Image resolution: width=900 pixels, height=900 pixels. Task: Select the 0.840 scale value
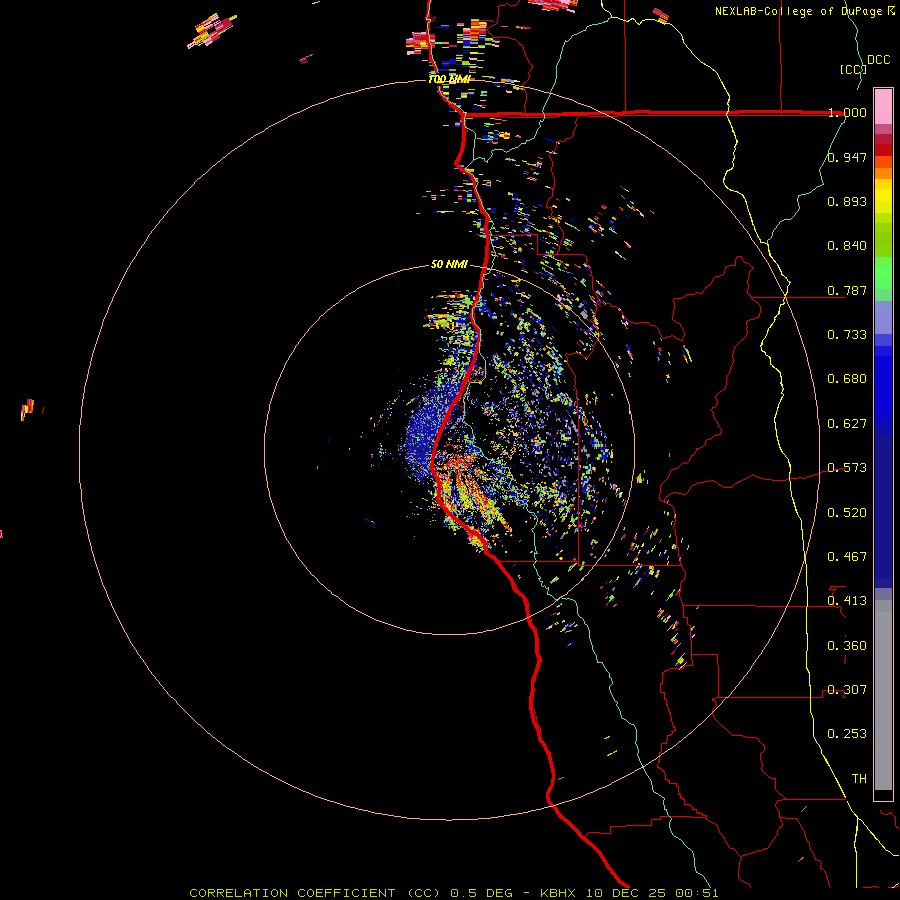[x=847, y=246]
